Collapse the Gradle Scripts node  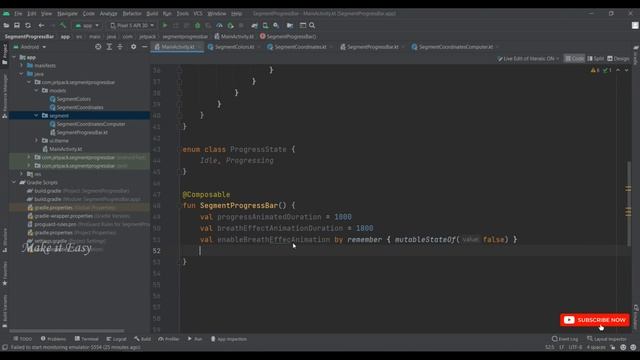(x=14, y=182)
